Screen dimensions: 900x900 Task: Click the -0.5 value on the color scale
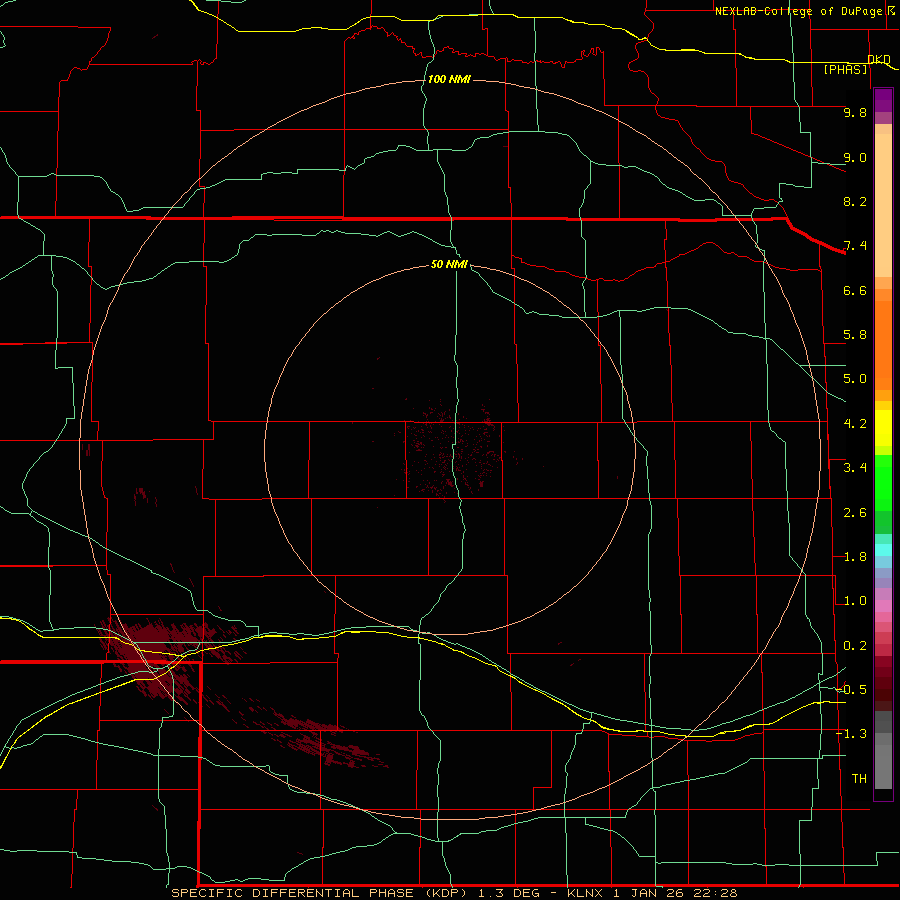(851, 690)
